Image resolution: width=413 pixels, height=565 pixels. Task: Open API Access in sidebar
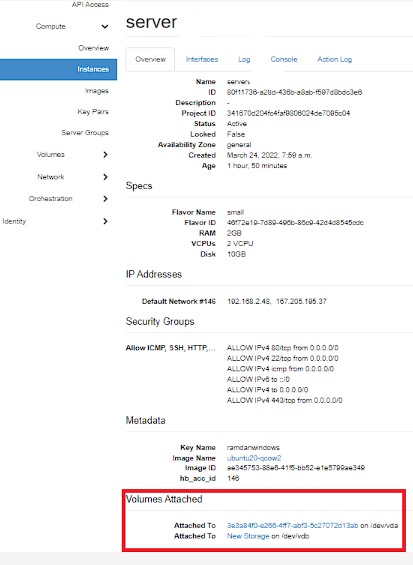(x=90, y=4)
